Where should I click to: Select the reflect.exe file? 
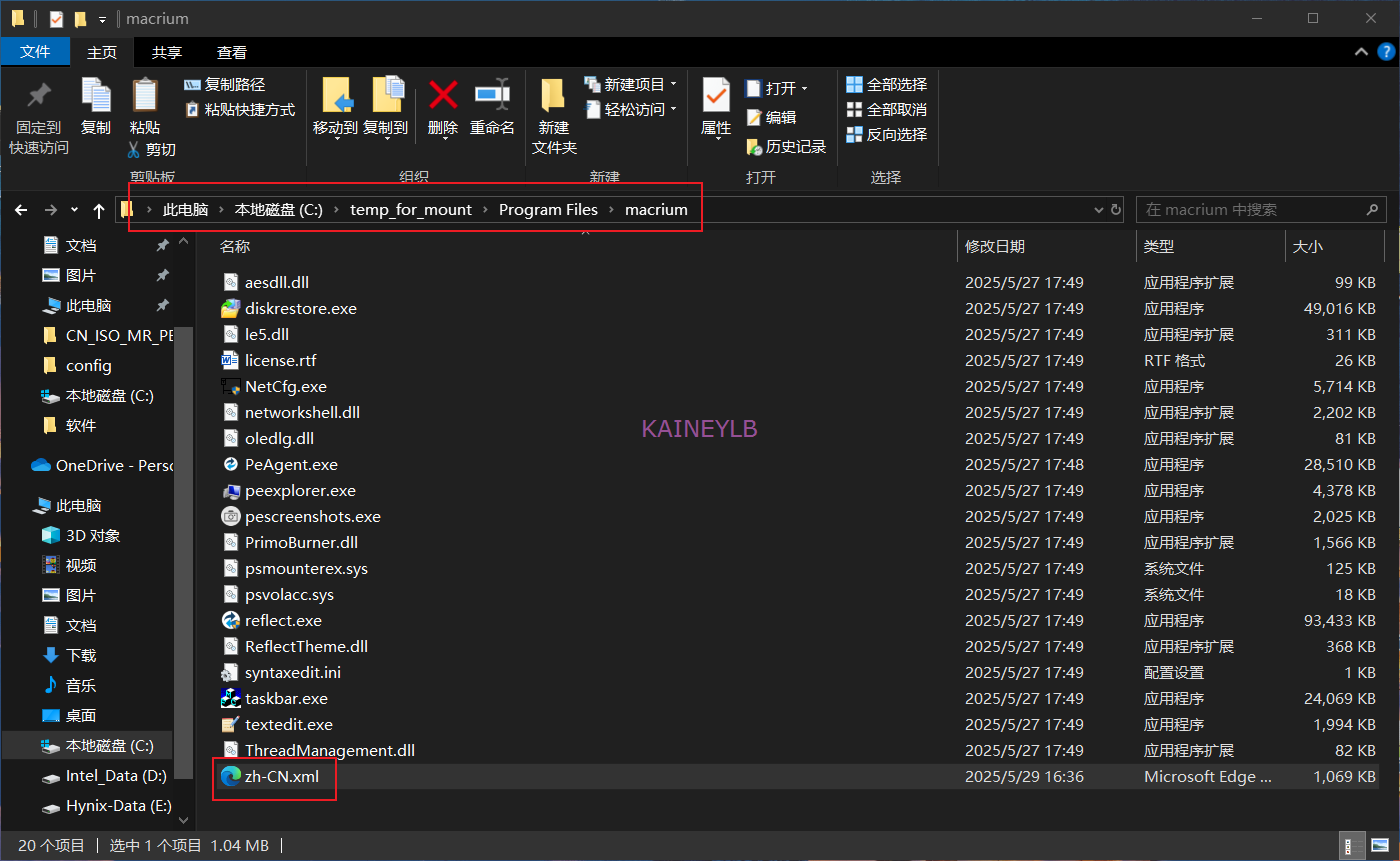coord(283,621)
